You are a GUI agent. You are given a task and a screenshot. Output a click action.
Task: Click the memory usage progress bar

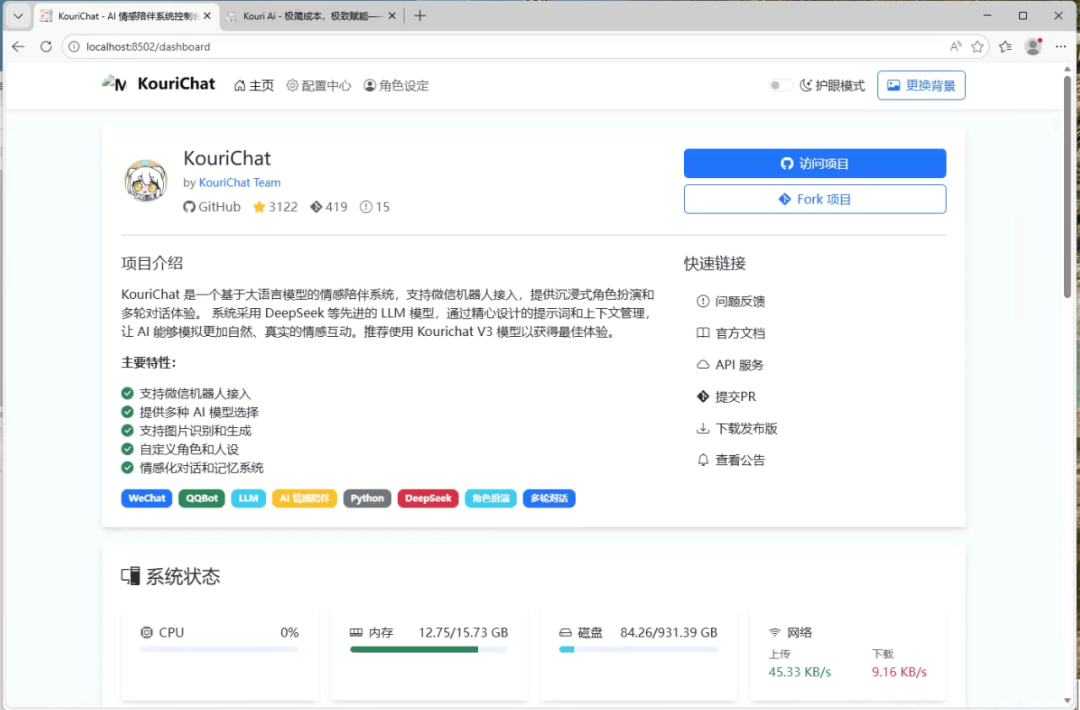(428, 649)
